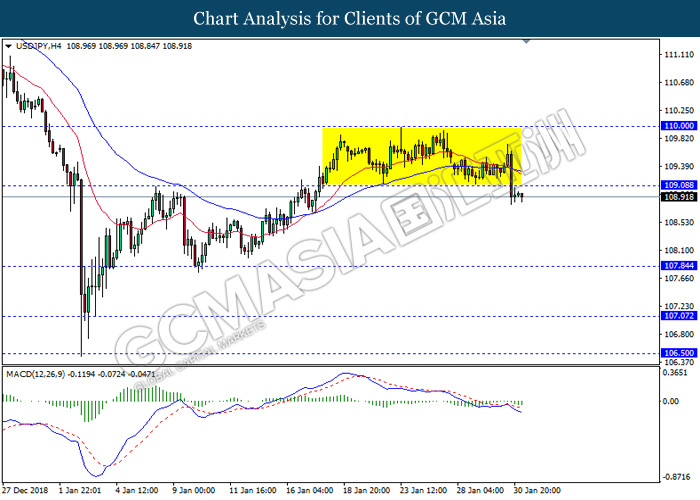Click the MACD values -0.1194 -0.0724 -0.0471
Image resolution: width=700 pixels, height=500 pixels.
112,374
